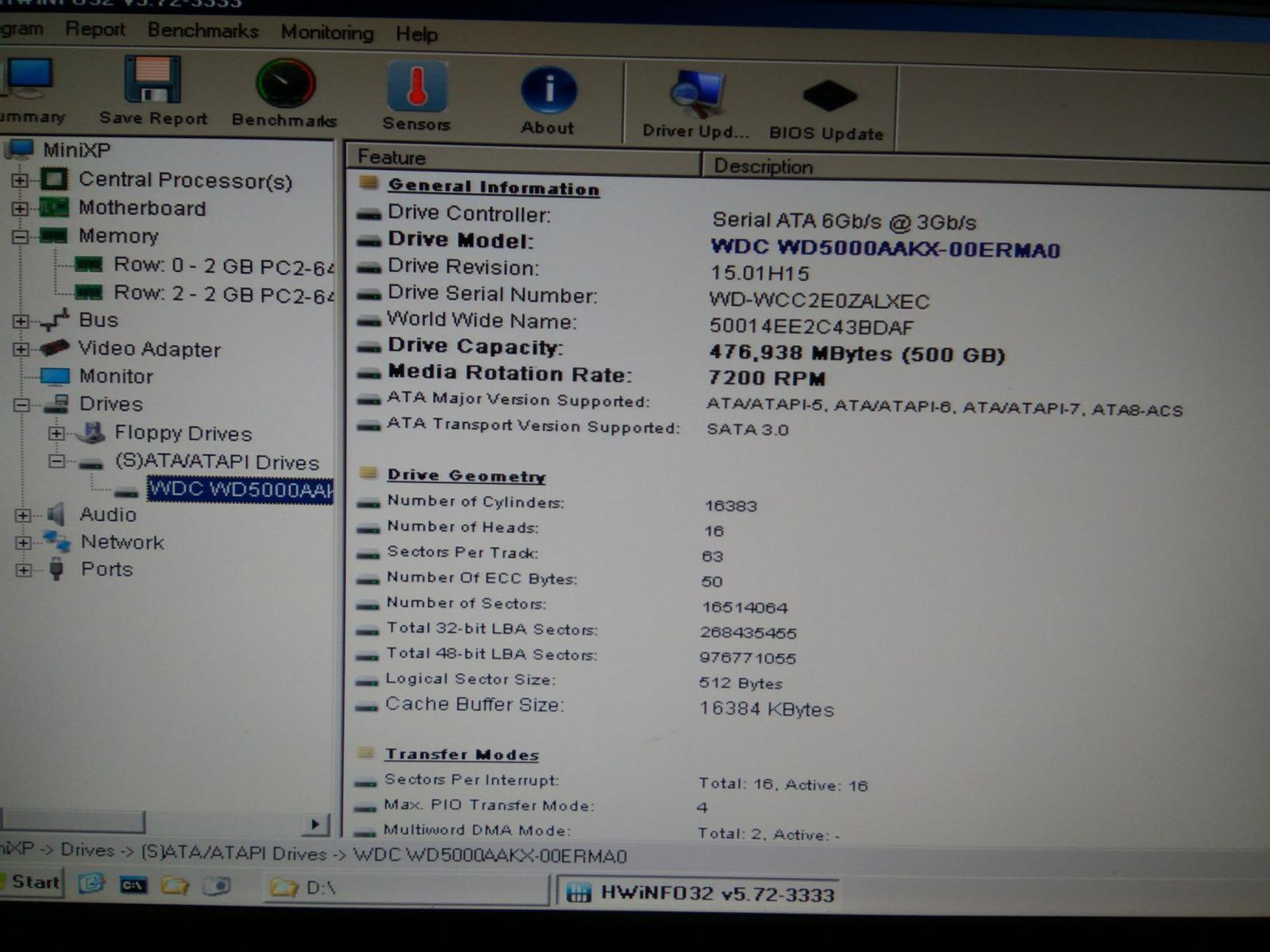Select Motherboard in the tree
1270x952 pixels.
pyautogui.click(x=142, y=208)
